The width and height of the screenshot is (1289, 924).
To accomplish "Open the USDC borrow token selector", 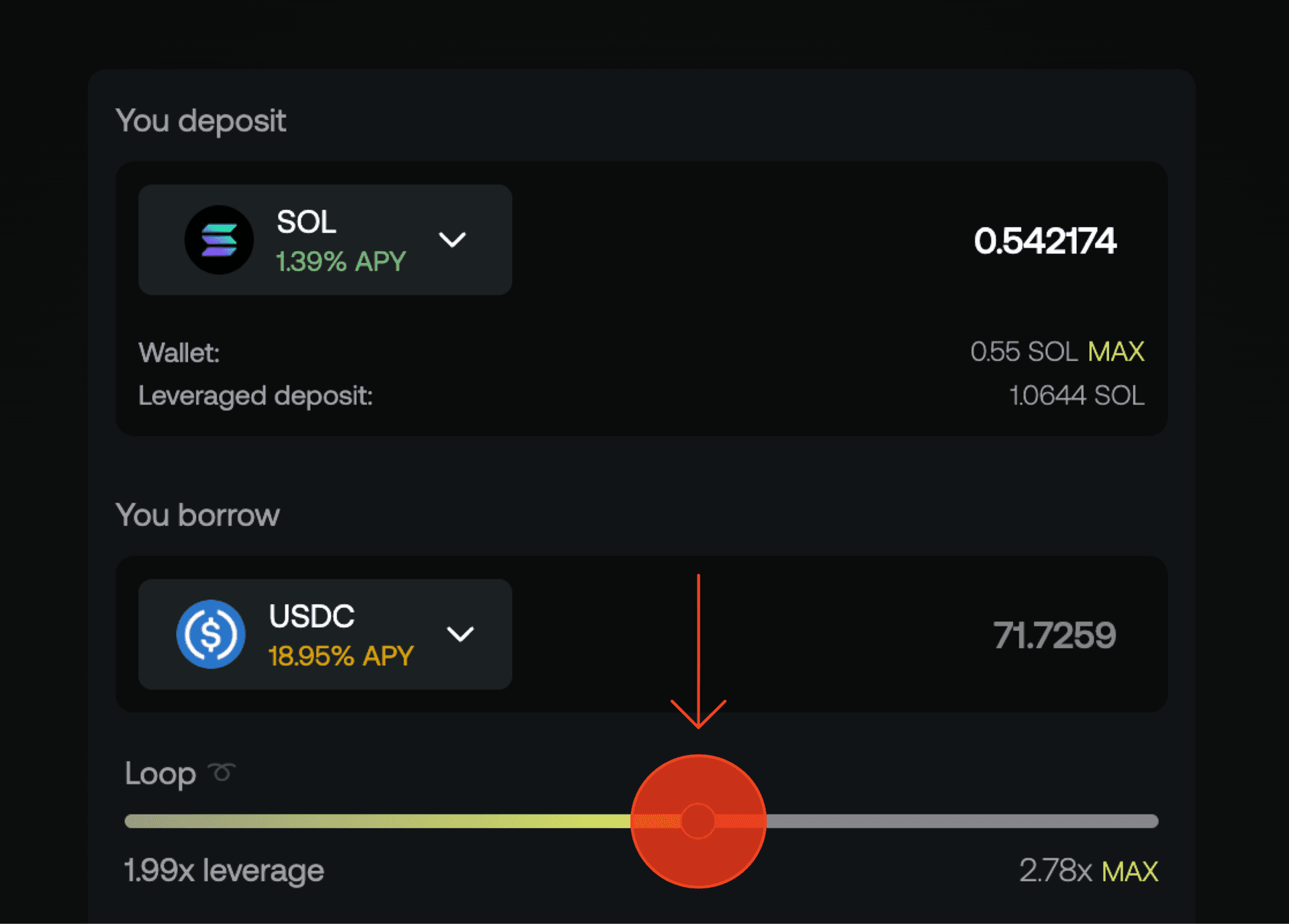I will (325, 634).
